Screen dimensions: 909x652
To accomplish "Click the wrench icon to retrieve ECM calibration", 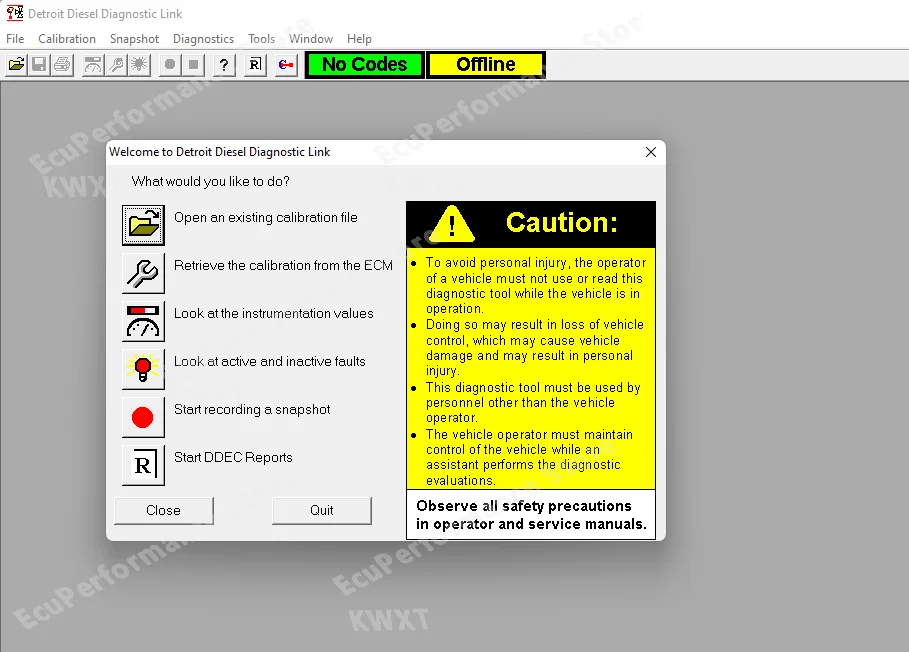I will pos(143,273).
